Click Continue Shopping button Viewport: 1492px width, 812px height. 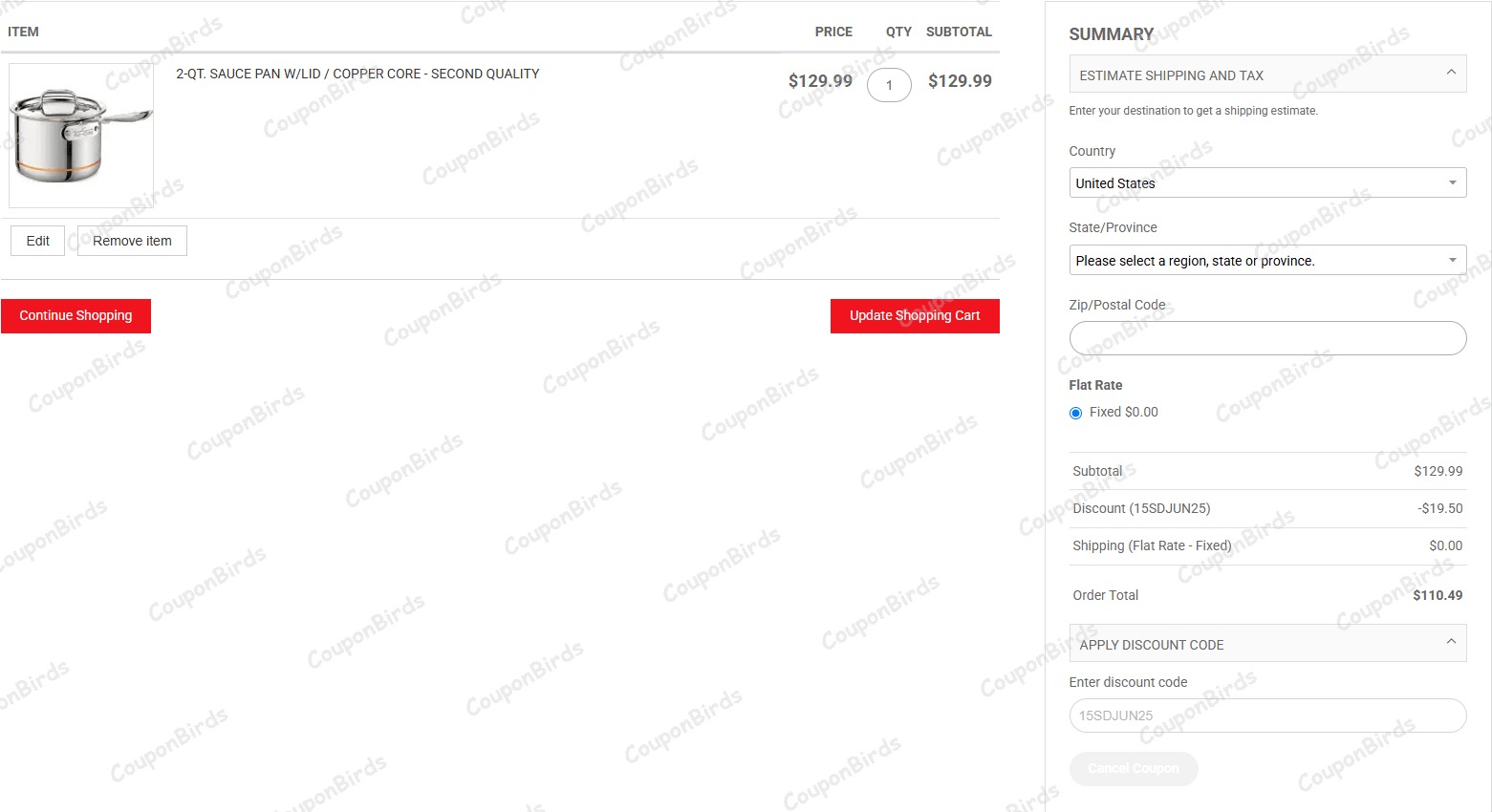click(x=76, y=316)
